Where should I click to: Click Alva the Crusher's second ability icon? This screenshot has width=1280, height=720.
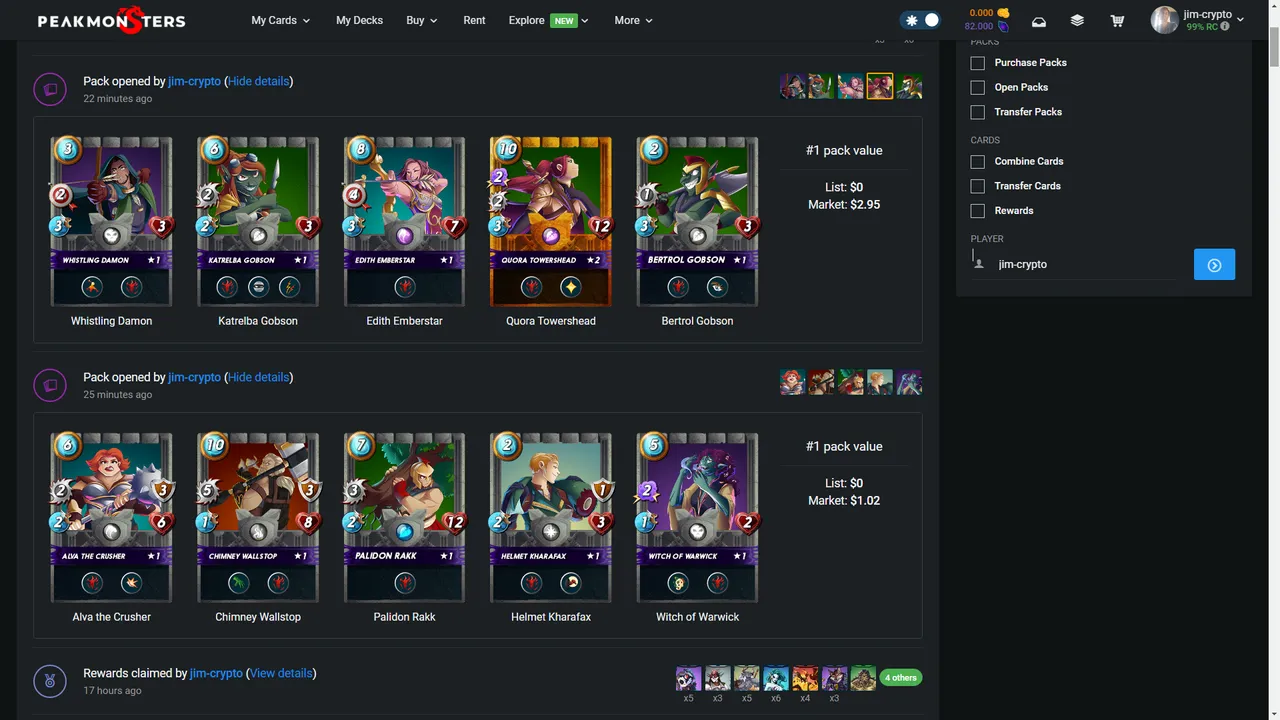click(x=131, y=583)
